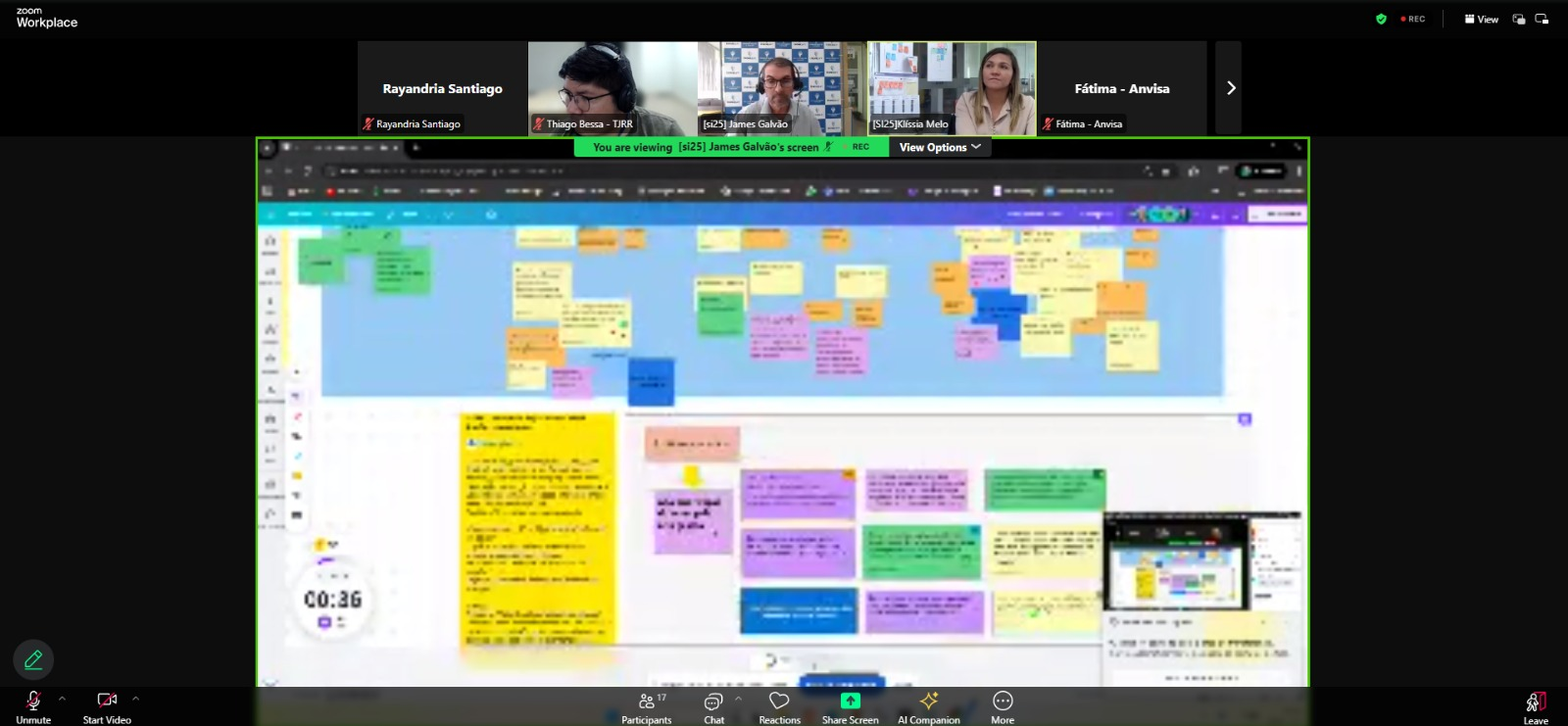The width and height of the screenshot is (1568, 726).
Task: Start Video with the camera toggle
Action: click(107, 705)
